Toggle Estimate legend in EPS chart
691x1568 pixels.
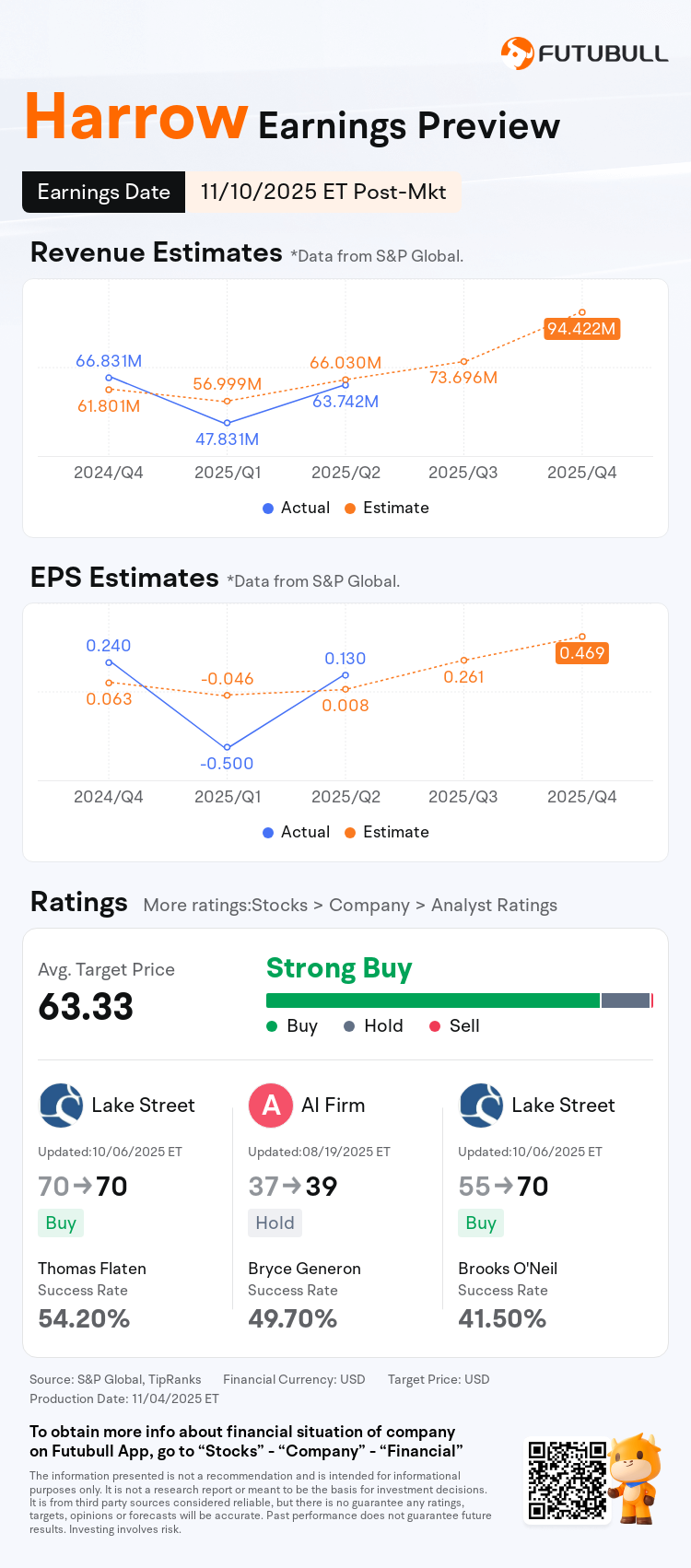[387, 832]
